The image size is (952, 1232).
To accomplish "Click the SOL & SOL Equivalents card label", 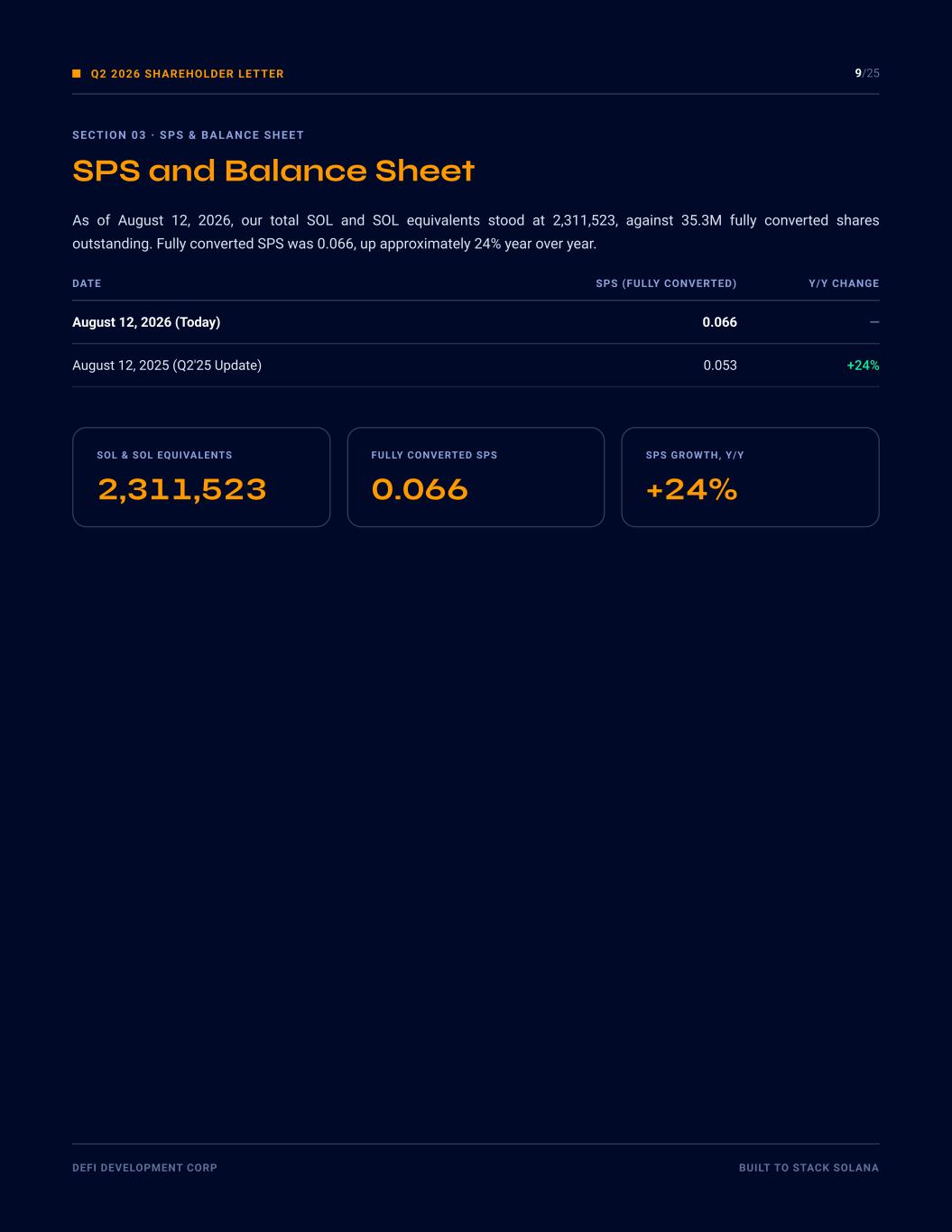I will pos(164,455).
